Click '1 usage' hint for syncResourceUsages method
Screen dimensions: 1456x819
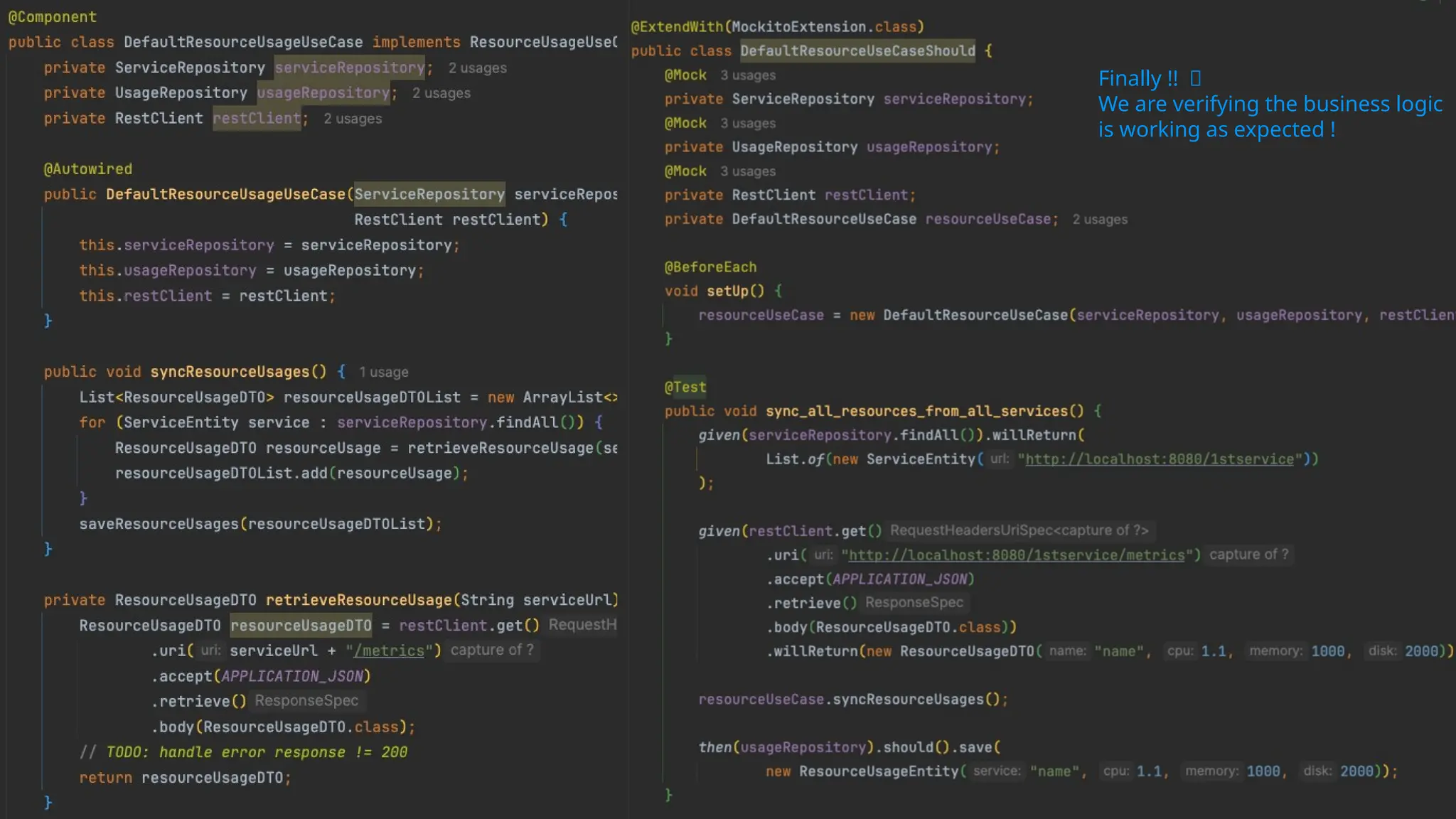pyautogui.click(x=383, y=373)
